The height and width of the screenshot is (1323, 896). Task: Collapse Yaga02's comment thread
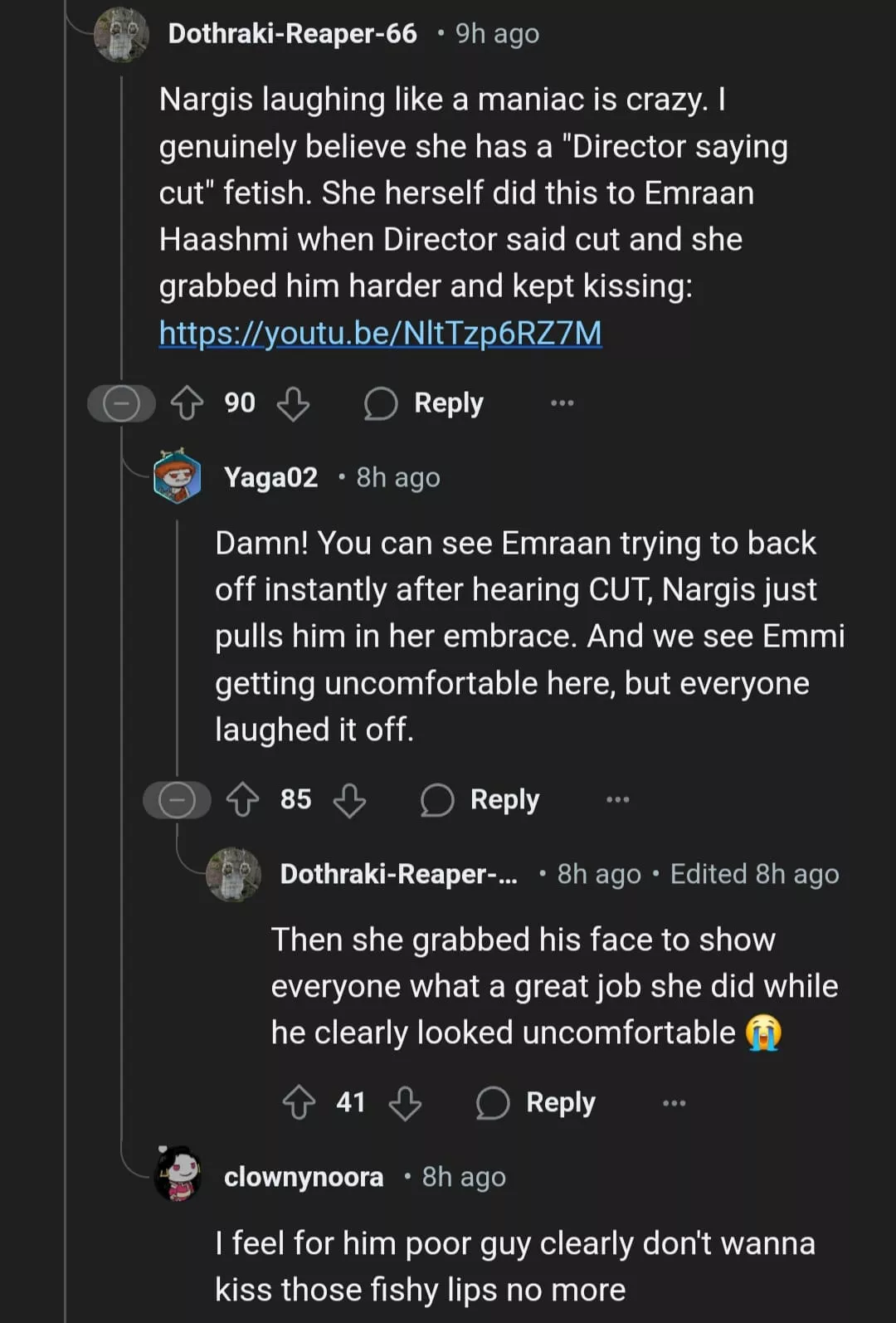click(x=177, y=801)
